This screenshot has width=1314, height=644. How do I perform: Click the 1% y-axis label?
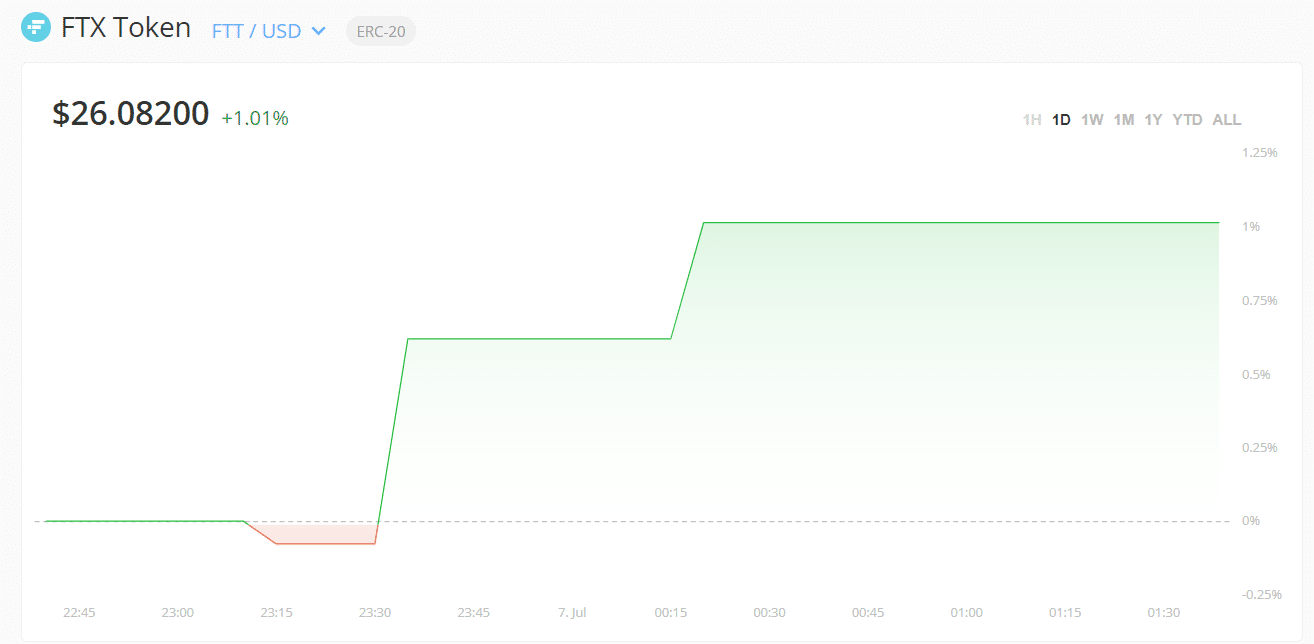pos(1251,227)
